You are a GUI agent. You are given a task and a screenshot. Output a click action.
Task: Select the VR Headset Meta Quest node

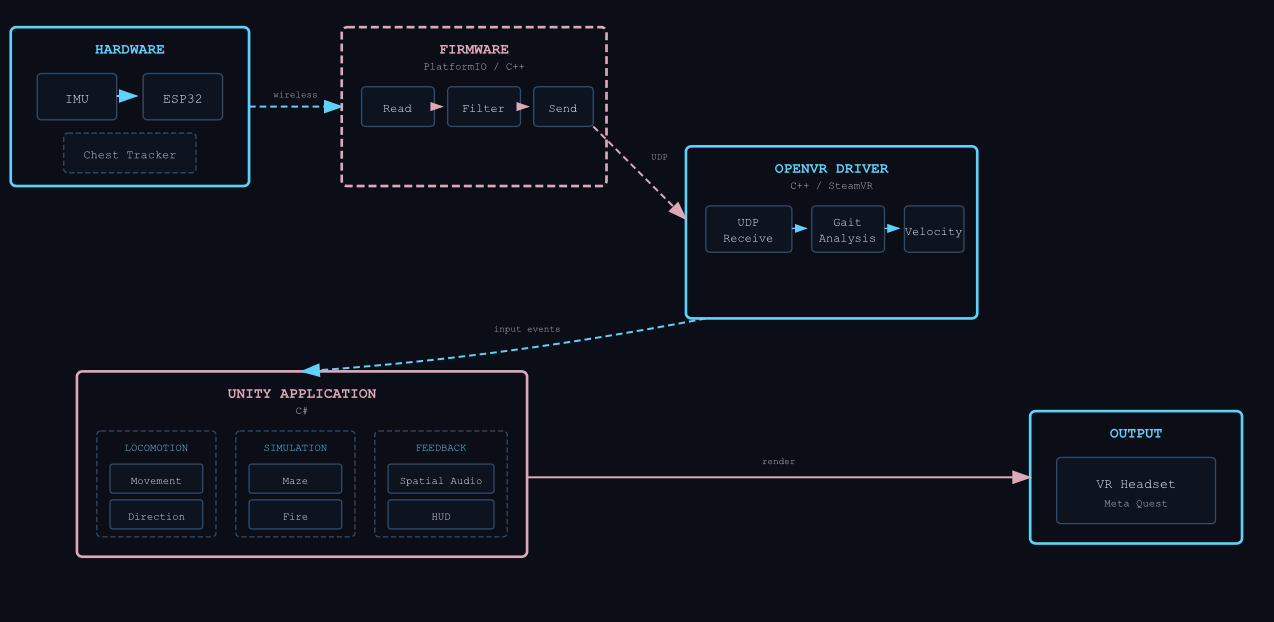[x=1136, y=491]
